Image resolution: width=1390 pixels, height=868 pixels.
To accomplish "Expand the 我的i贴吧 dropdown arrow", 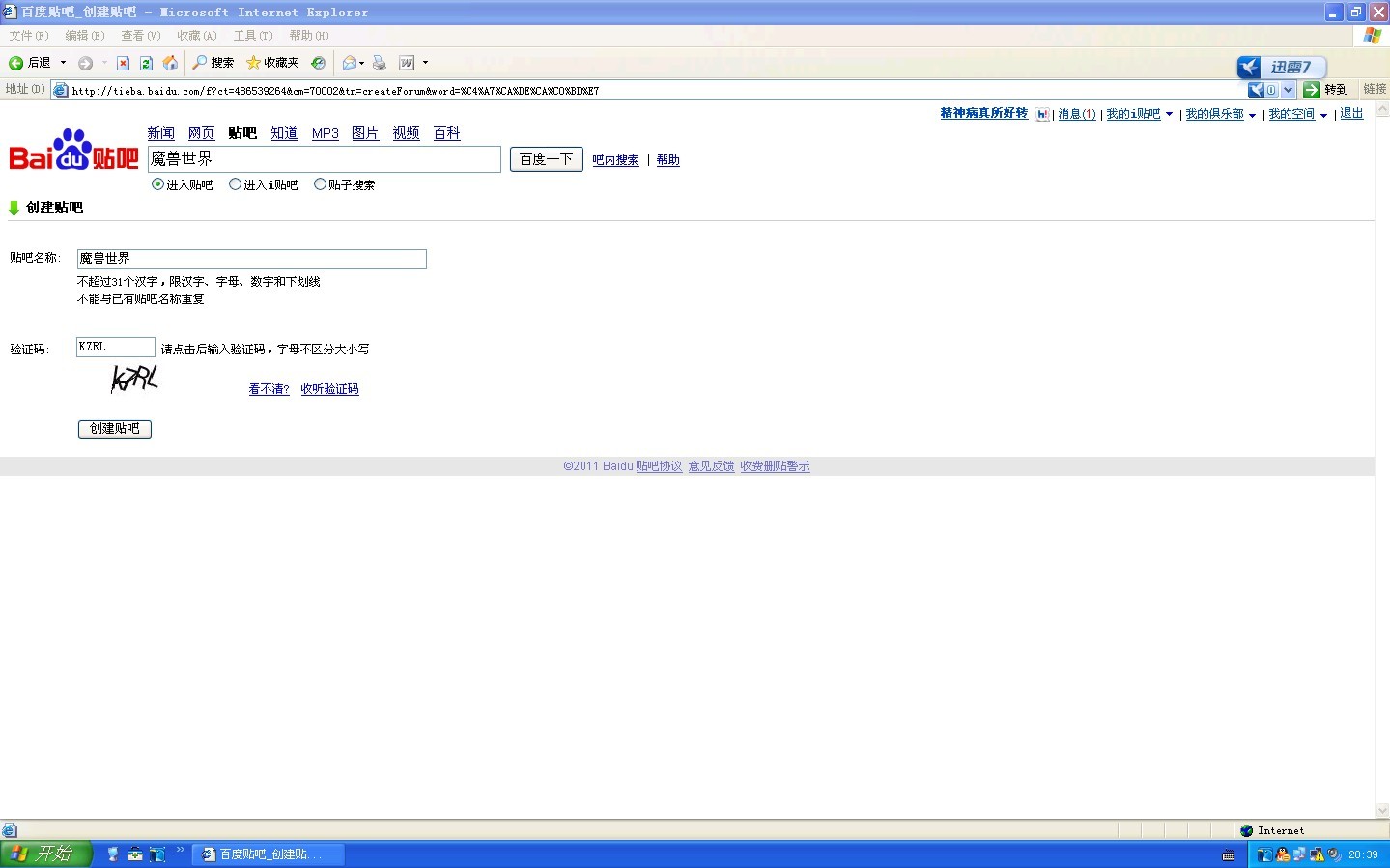I will point(1169,115).
